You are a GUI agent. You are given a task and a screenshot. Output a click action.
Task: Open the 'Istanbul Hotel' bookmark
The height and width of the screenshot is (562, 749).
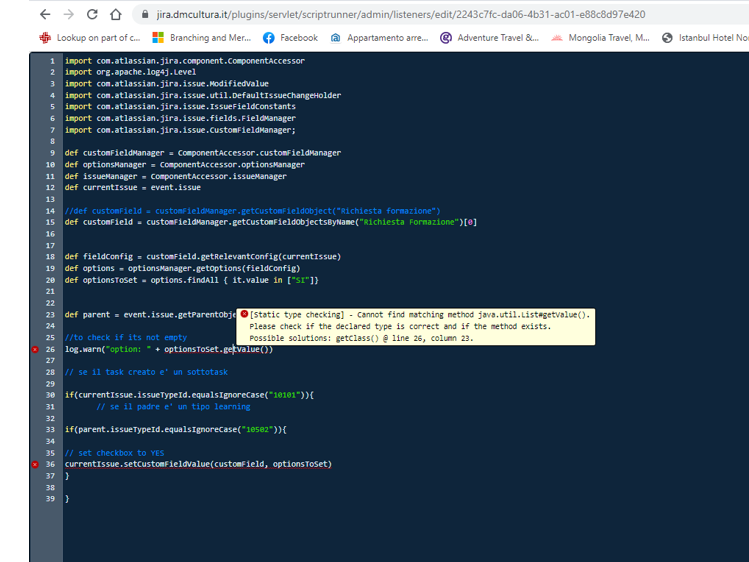point(705,38)
